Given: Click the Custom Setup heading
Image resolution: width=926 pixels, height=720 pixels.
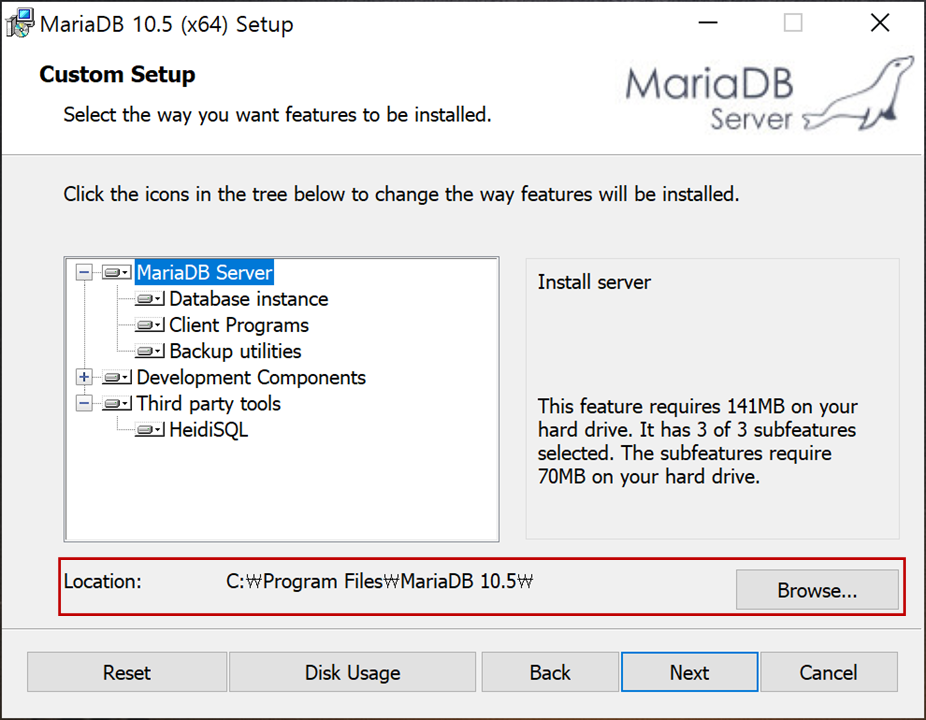Looking at the screenshot, I should pos(117,74).
